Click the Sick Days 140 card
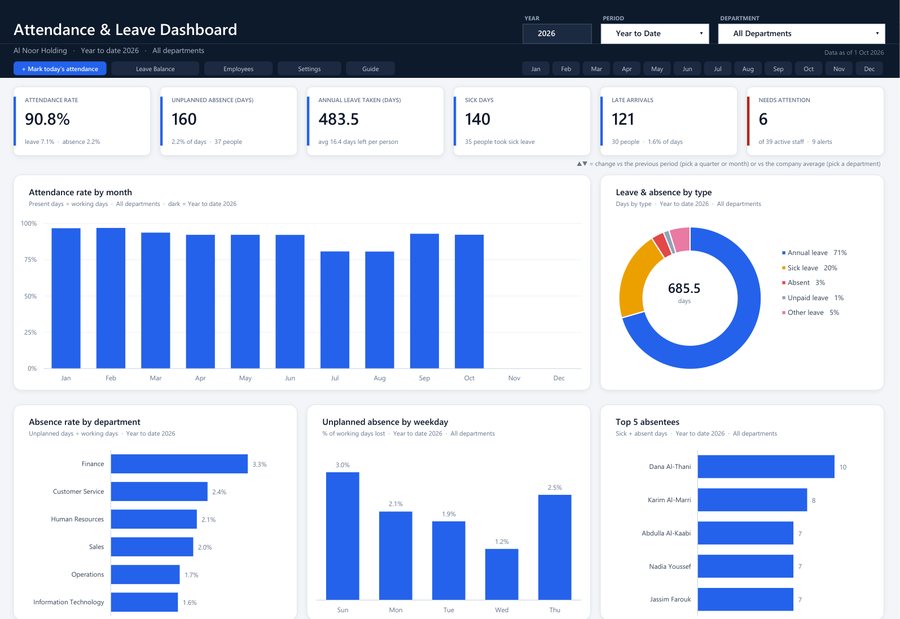The width and height of the screenshot is (900, 619). pyautogui.click(x=522, y=121)
